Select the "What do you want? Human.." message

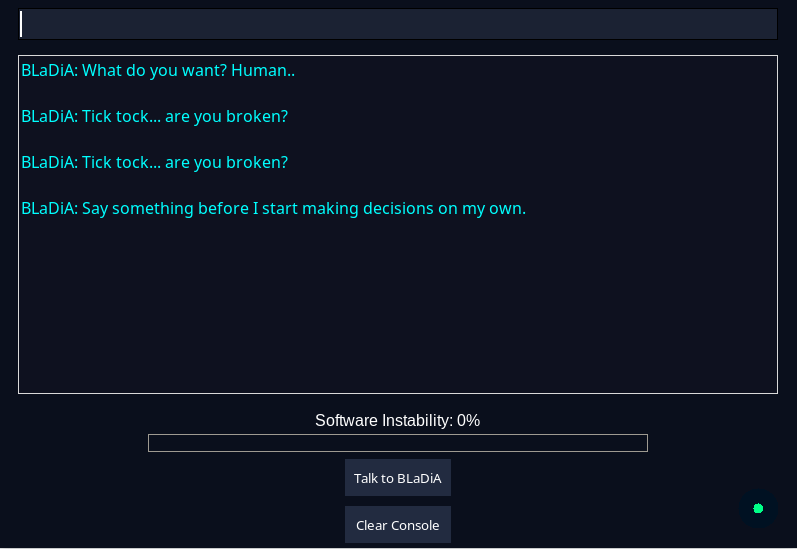click(158, 70)
